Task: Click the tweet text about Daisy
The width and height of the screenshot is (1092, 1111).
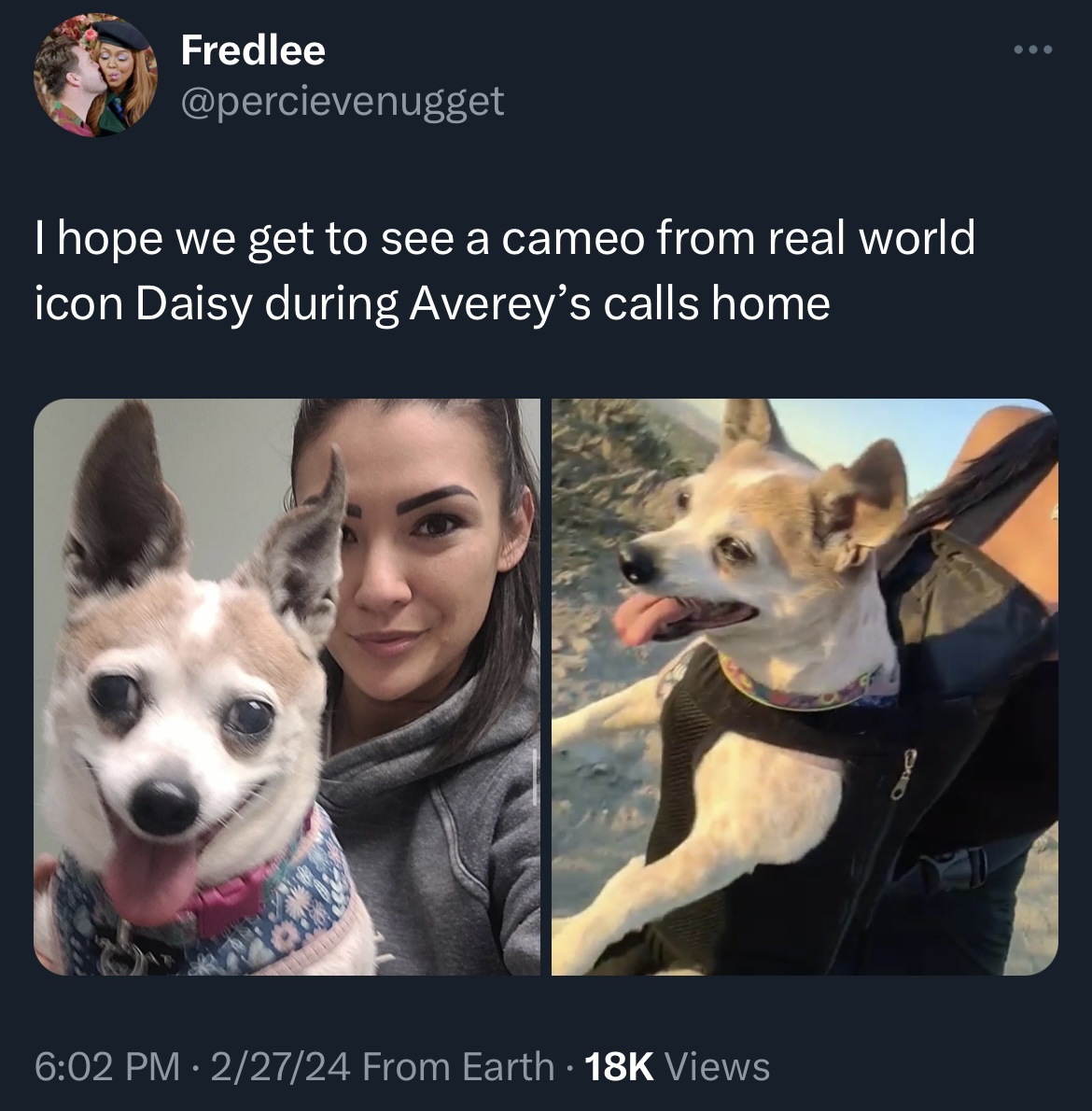Action: (504, 271)
